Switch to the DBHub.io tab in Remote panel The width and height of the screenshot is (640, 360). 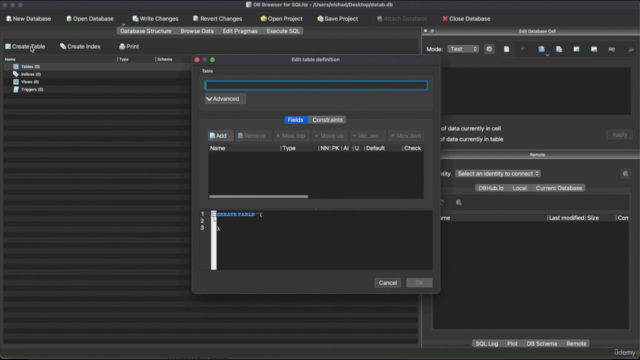[x=491, y=188]
